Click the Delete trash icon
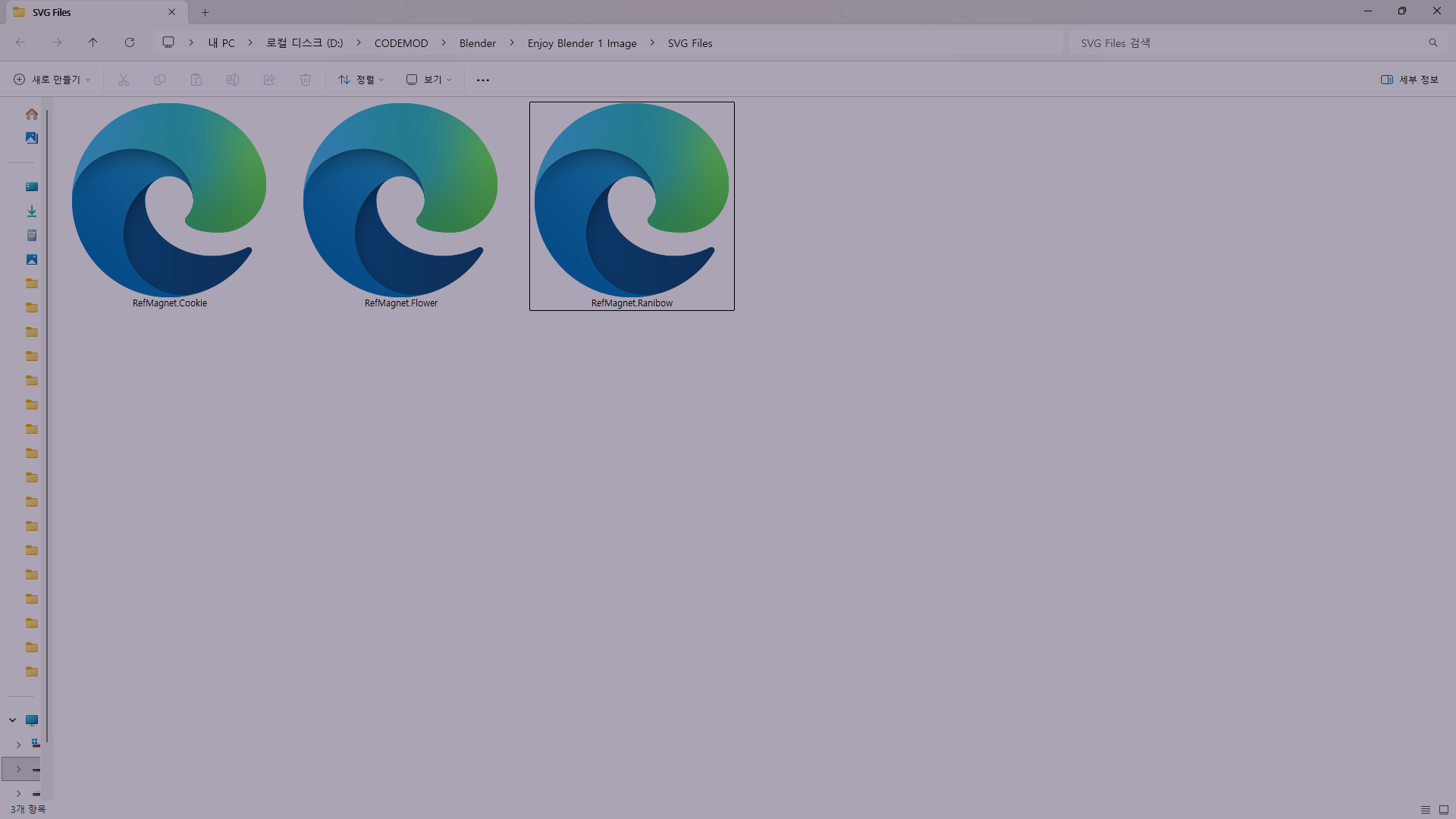Image resolution: width=1456 pixels, height=819 pixels. point(306,80)
